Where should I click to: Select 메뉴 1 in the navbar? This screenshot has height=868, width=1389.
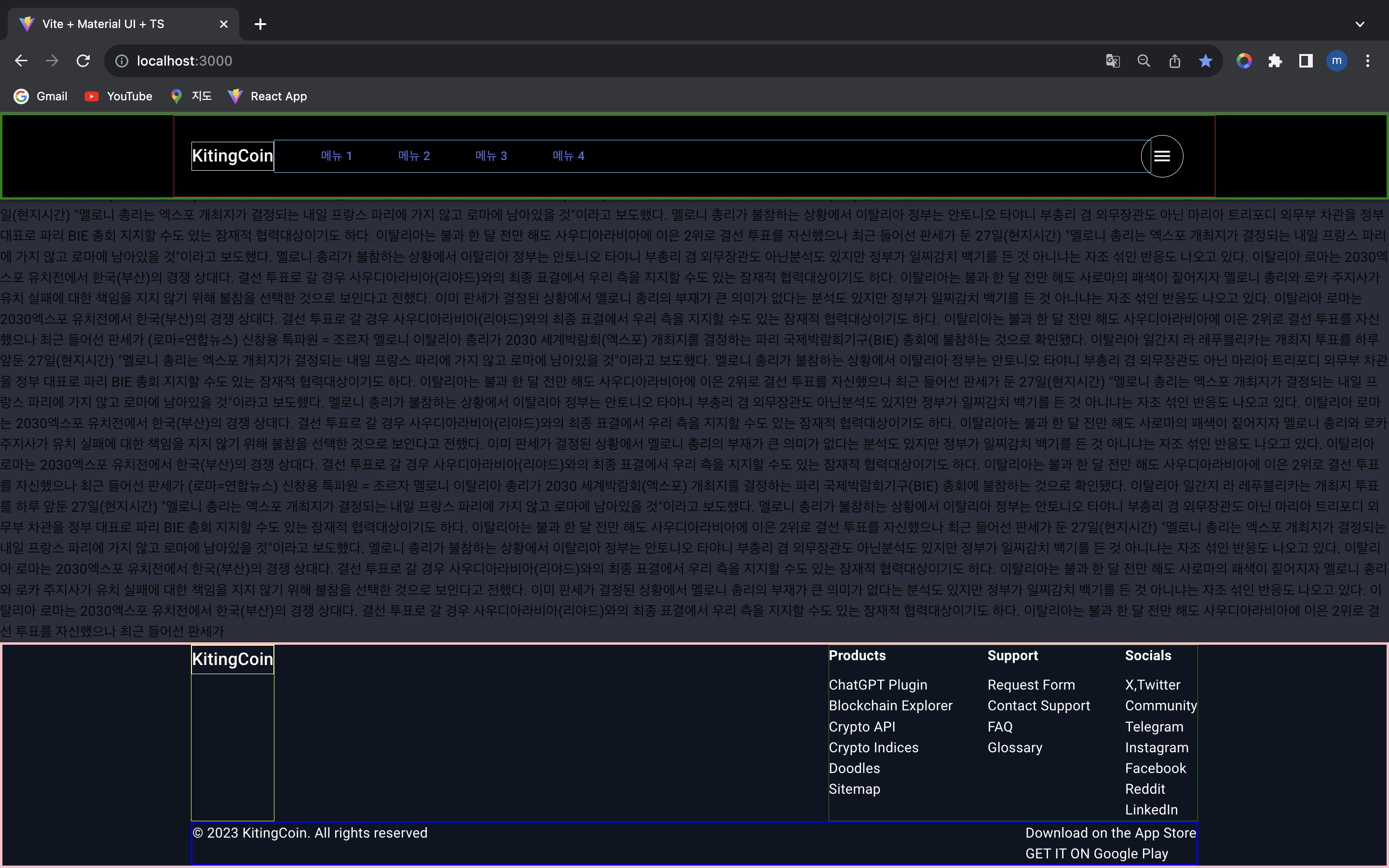(336, 156)
